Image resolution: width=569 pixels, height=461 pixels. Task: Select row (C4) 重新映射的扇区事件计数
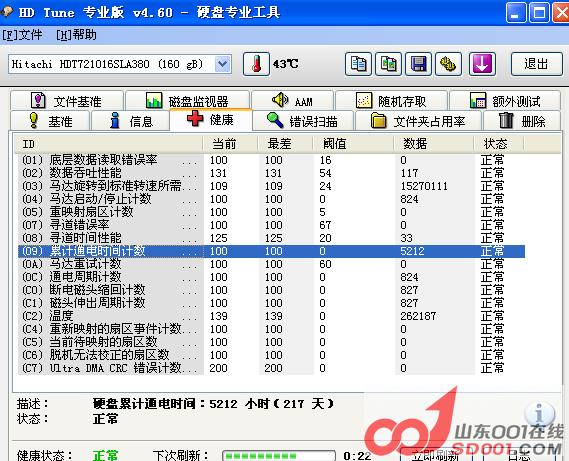[271, 329]
